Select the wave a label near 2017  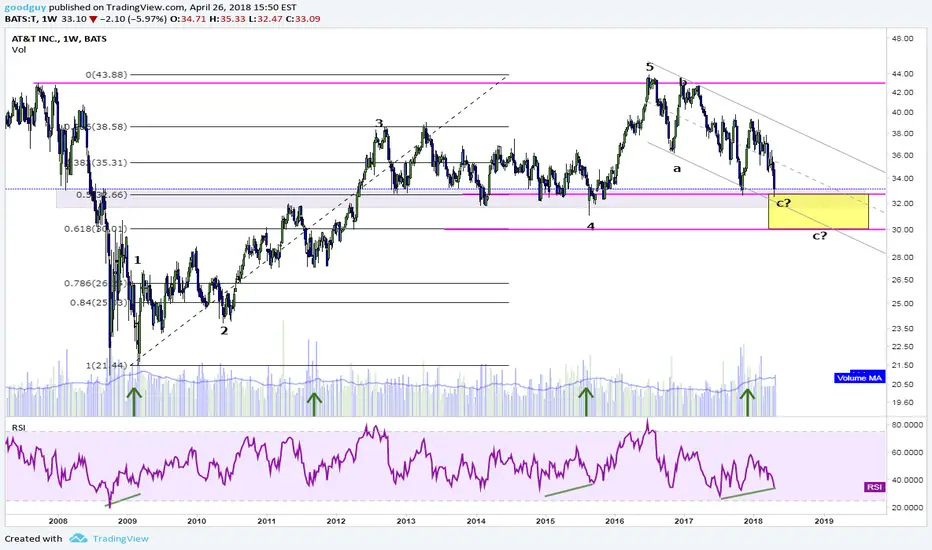tap(676, 168)
